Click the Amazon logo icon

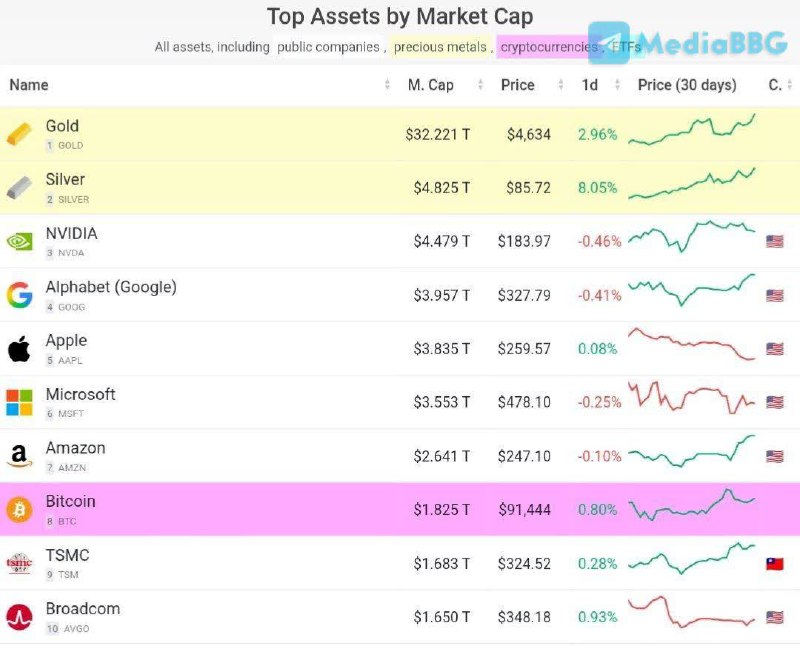19,457
